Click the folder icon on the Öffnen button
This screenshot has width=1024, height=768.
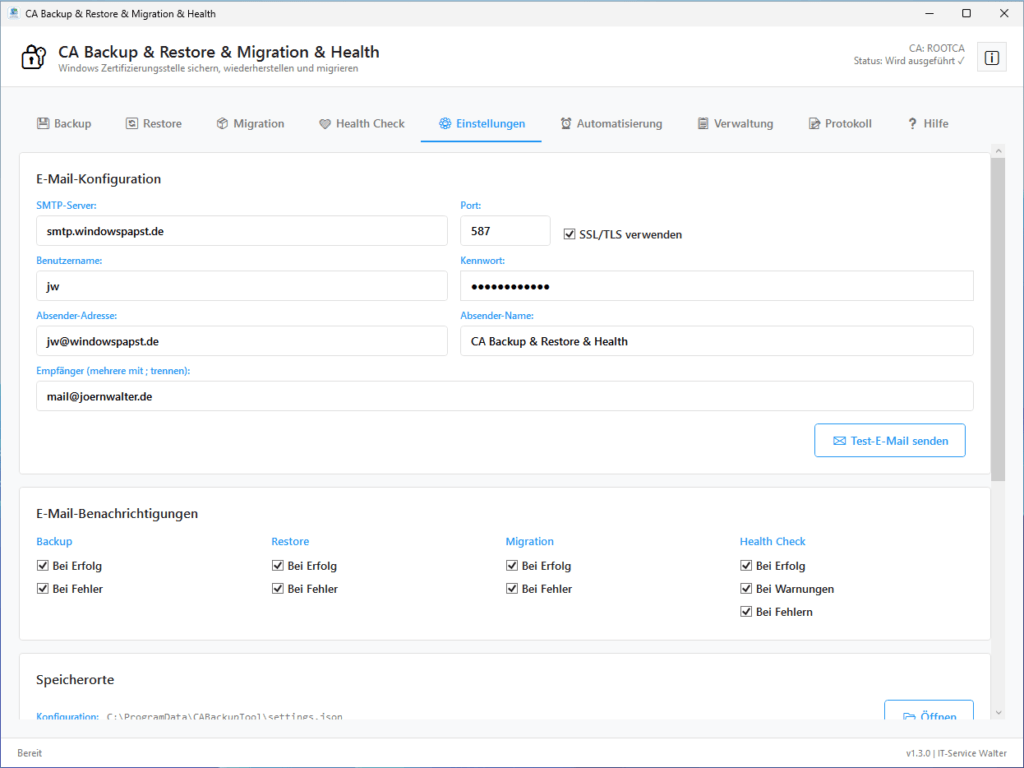tap(910, 713)
